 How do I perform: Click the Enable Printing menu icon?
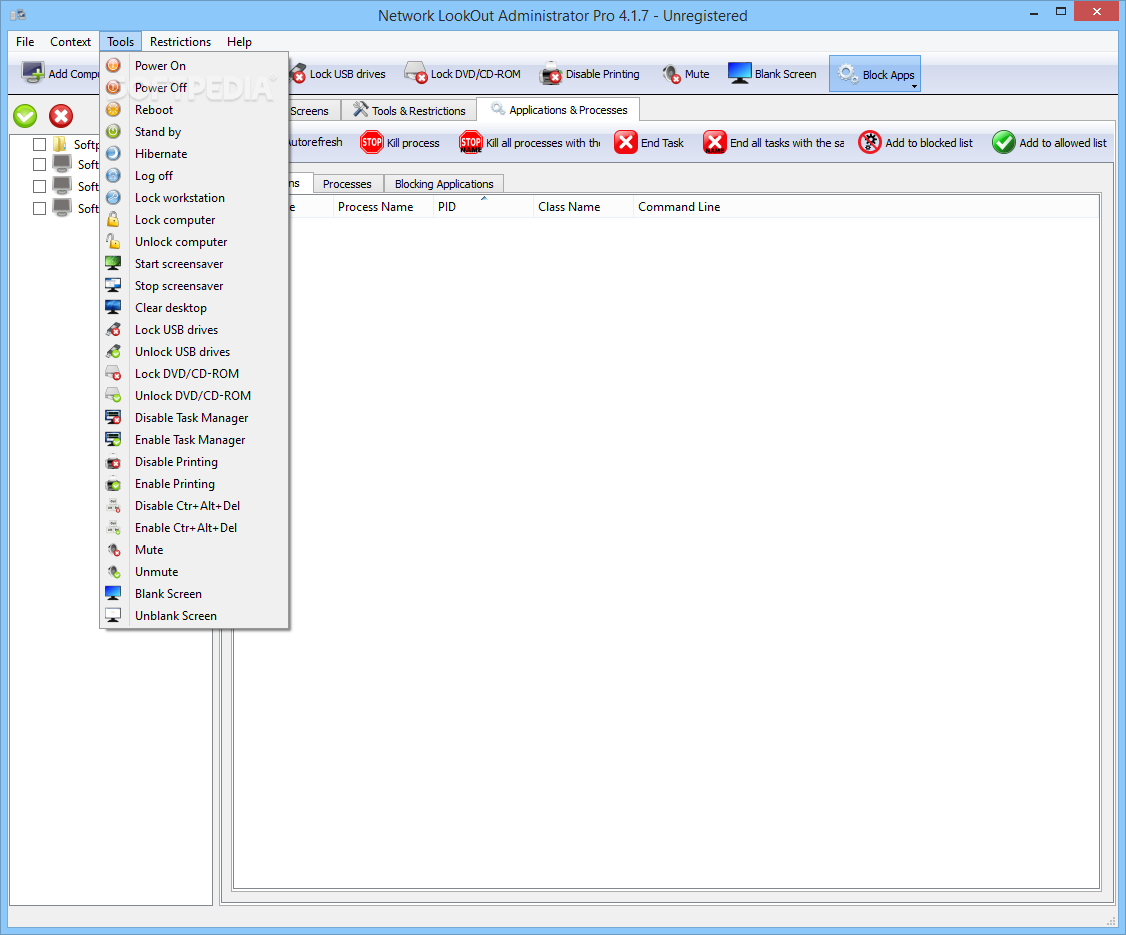(x=113, y=484)
